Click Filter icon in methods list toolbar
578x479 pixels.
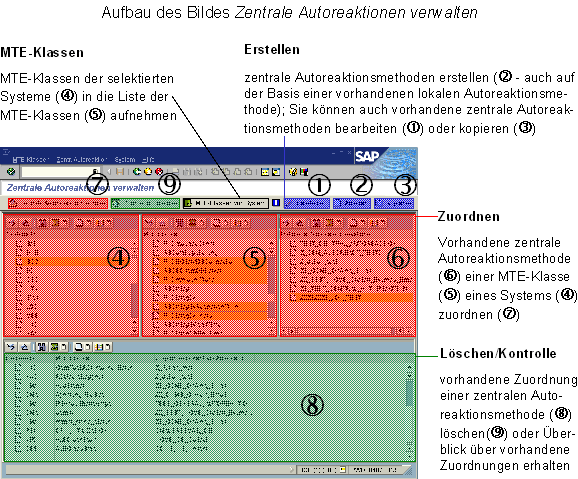(329, 223)
